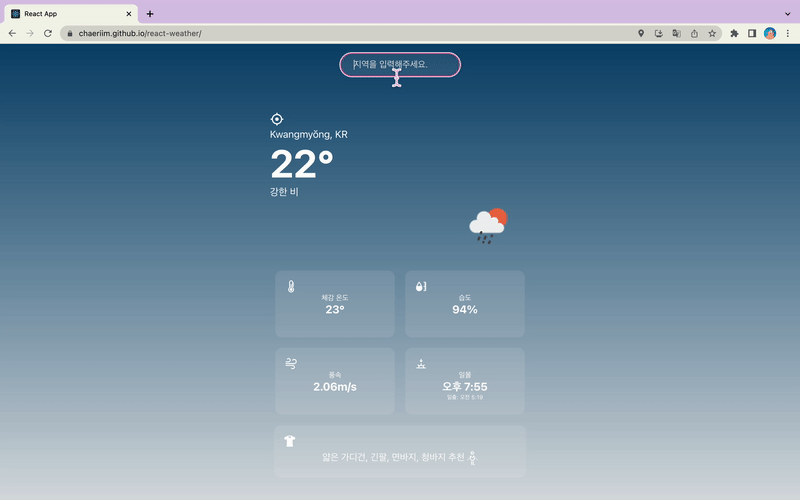The height and width of the screenshot is (500, 800).
Task: Click the 습도 label
Action: (465, 297)
